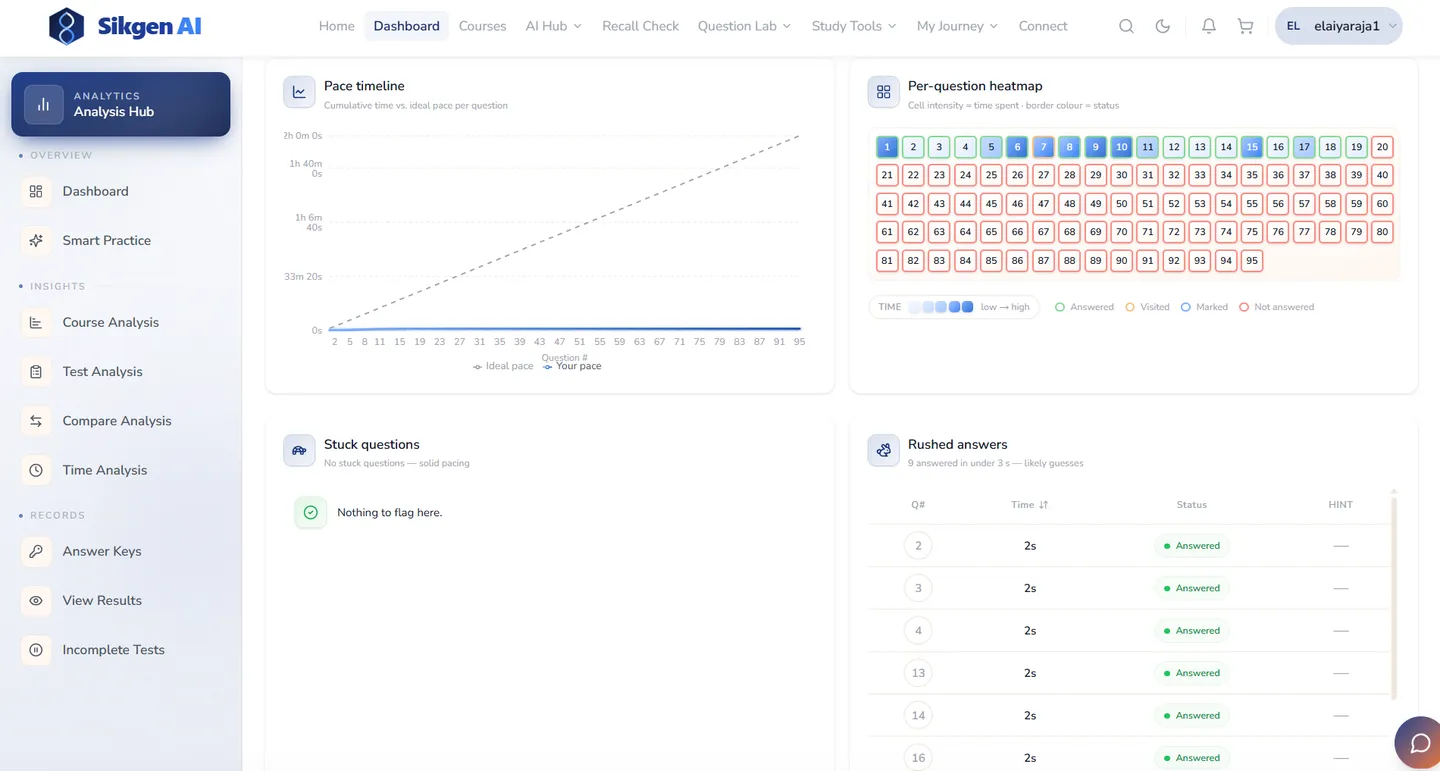Image resolution: width=1440 pixels, height=771 pixels.
Task: Open the chat bubble button
Action: tap(1419, 743)
